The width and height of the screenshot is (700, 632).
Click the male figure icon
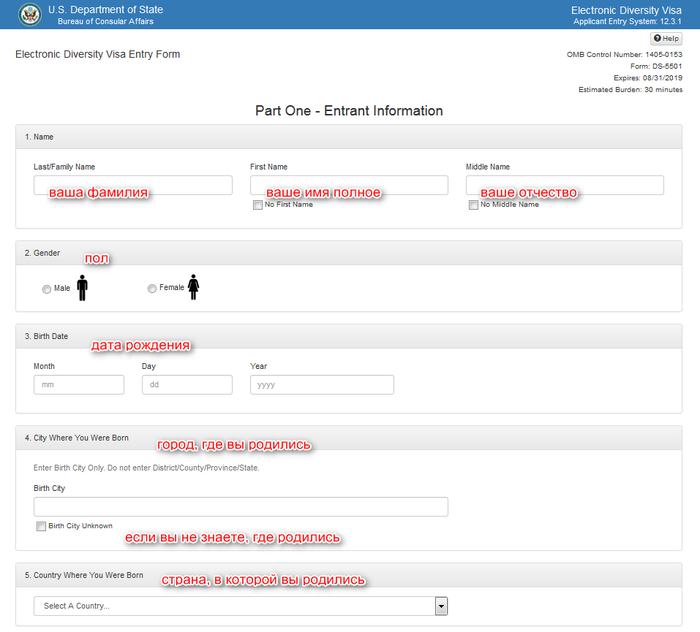click(x=82, y=288)
